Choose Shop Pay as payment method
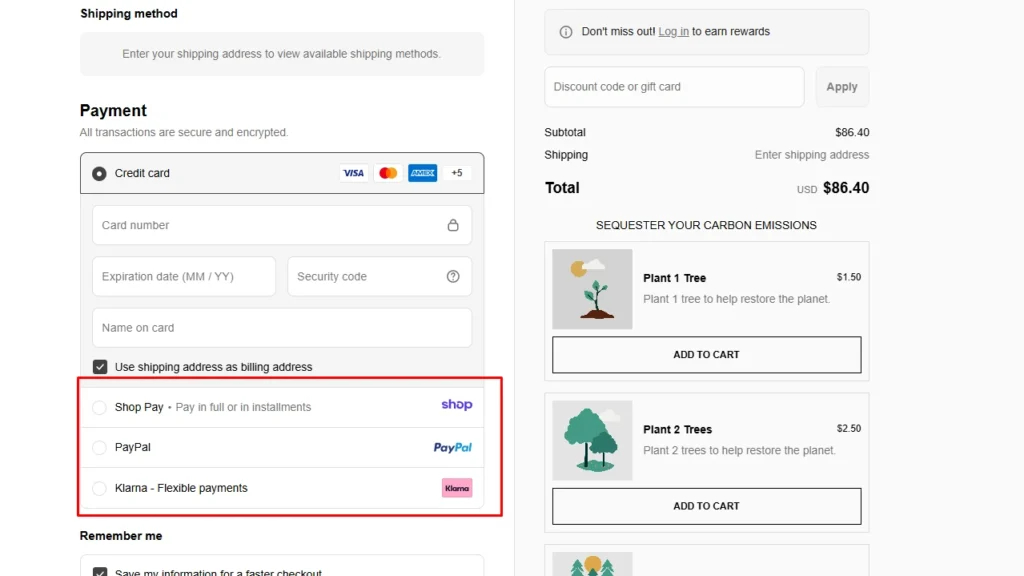The image size is (1024, 576). coord(99,407)
